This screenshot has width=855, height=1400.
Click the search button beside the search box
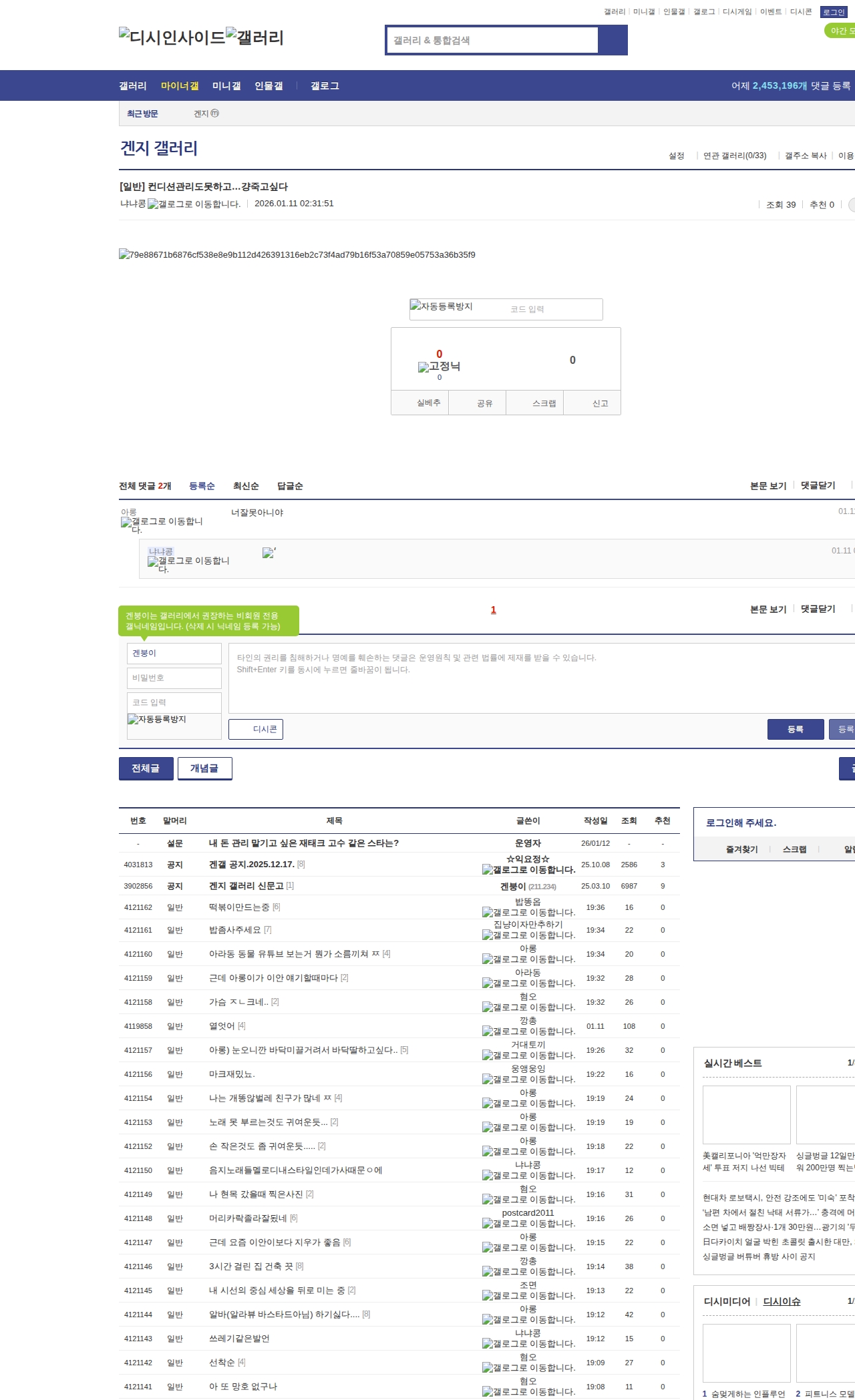pos(613,40)
